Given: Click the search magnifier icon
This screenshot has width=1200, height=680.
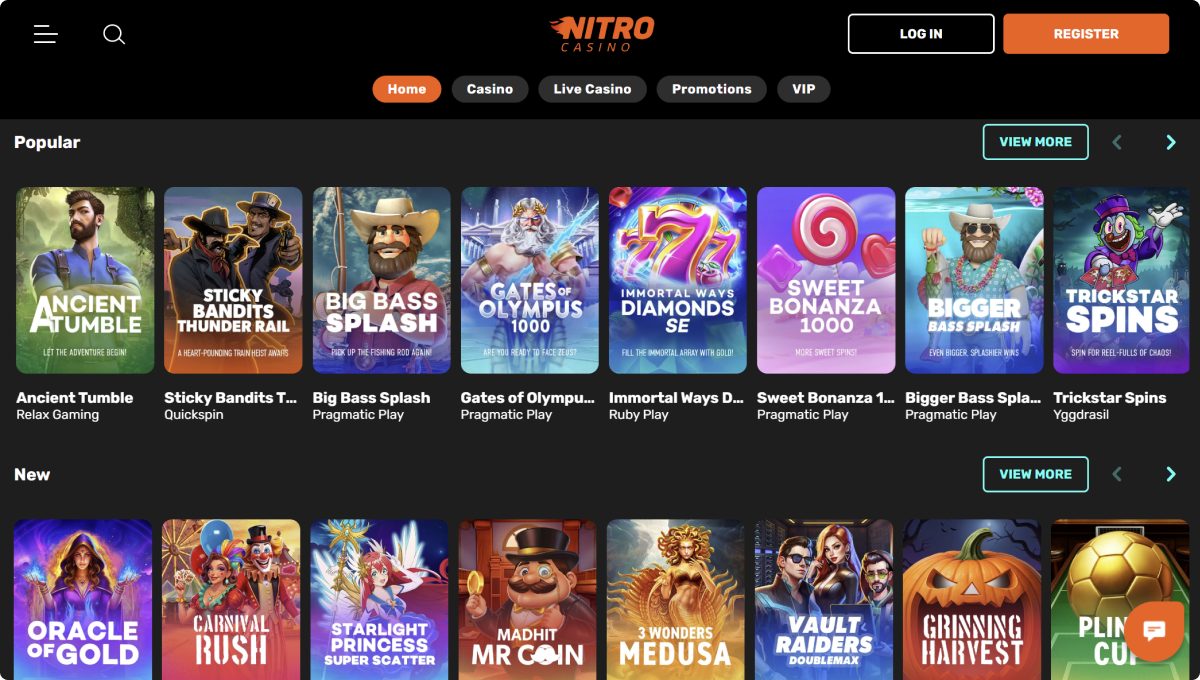Looking at the screenshot, I should click(114, 34).
